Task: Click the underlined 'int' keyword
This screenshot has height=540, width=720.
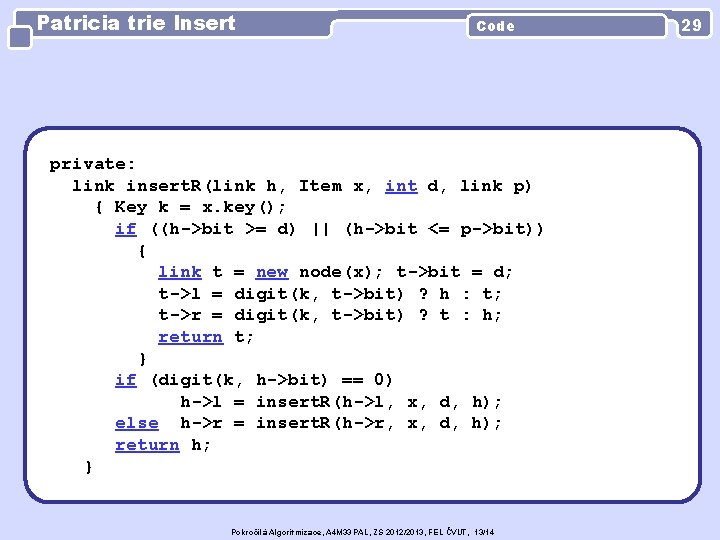Action: pos(401,186)
